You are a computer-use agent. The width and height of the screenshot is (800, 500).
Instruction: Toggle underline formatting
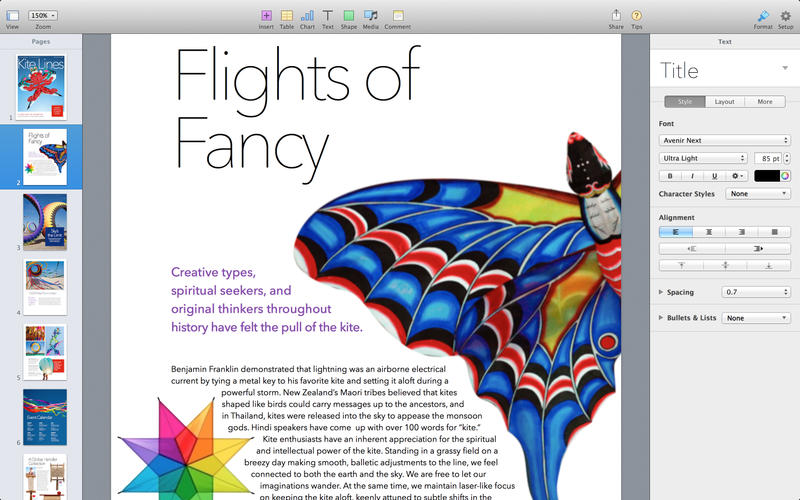(714, 176)
